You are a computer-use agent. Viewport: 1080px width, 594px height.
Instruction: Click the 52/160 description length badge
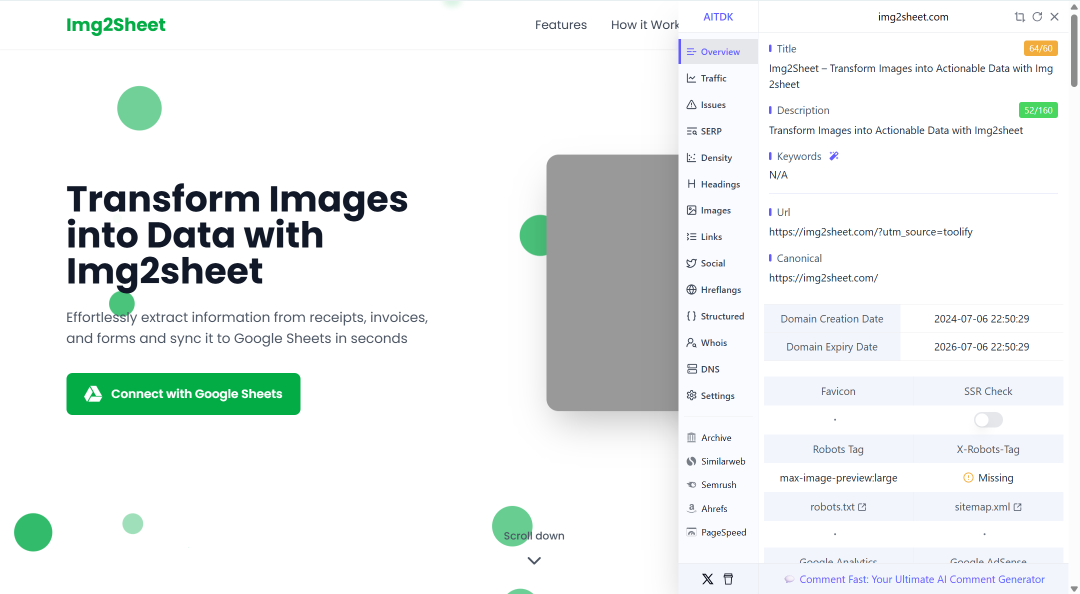click(1038, 110)
